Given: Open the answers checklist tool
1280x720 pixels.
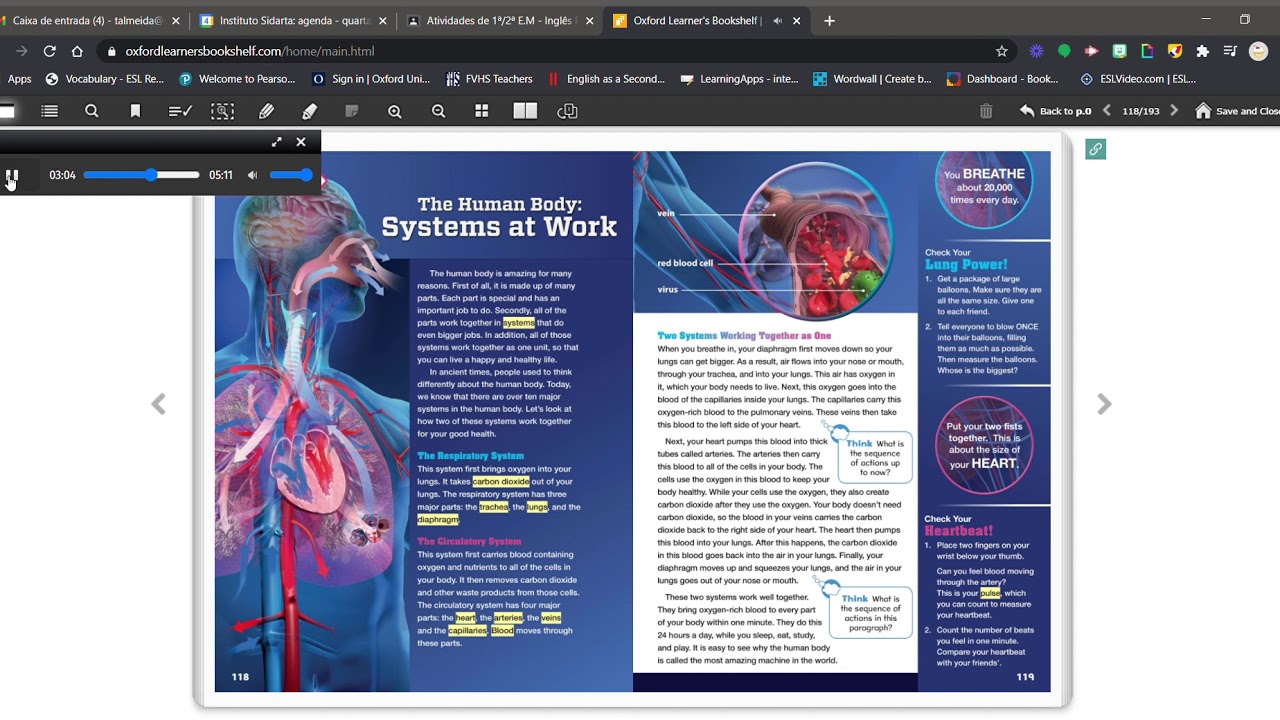Looking at the screenshot, I should pos(180,111).
